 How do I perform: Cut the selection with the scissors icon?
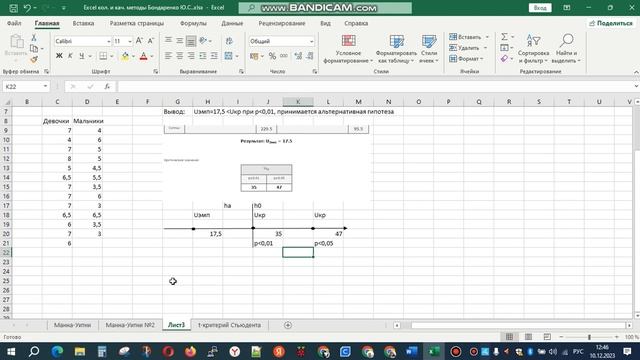coord(34,38)
